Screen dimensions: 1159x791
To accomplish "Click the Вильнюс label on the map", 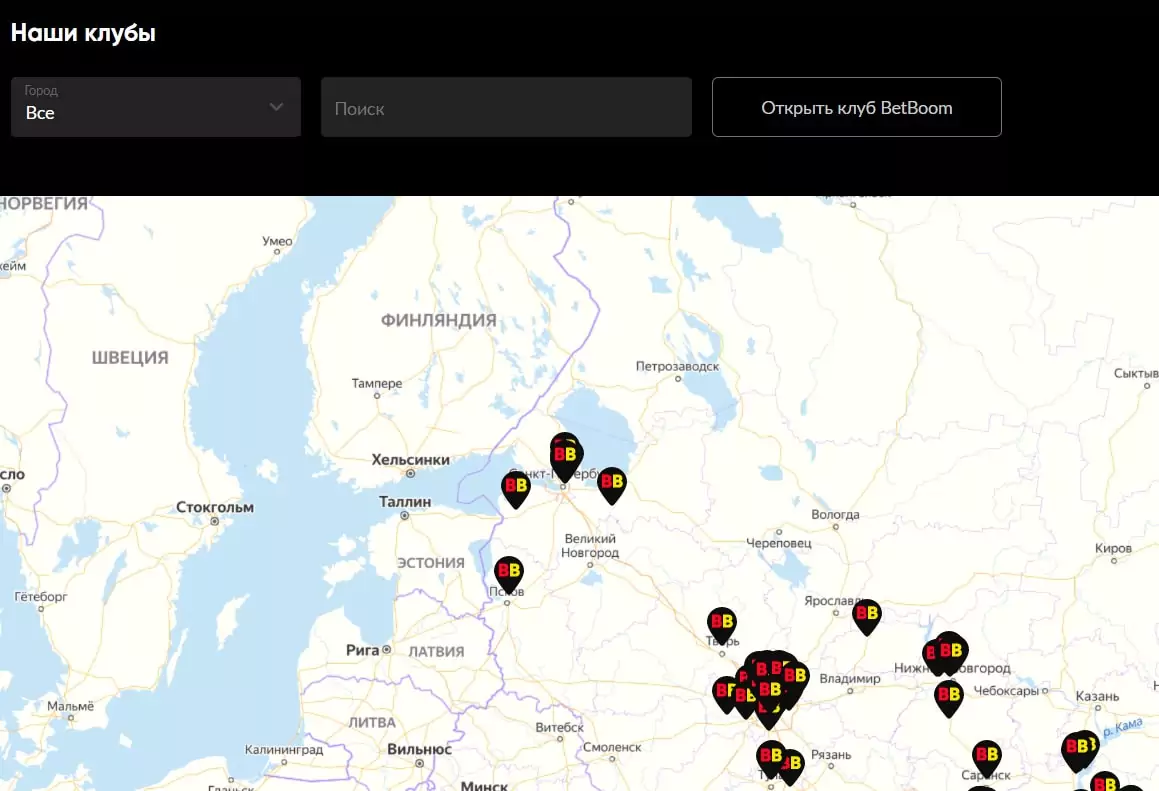I will pyautogui.click(x=420, y=749).
